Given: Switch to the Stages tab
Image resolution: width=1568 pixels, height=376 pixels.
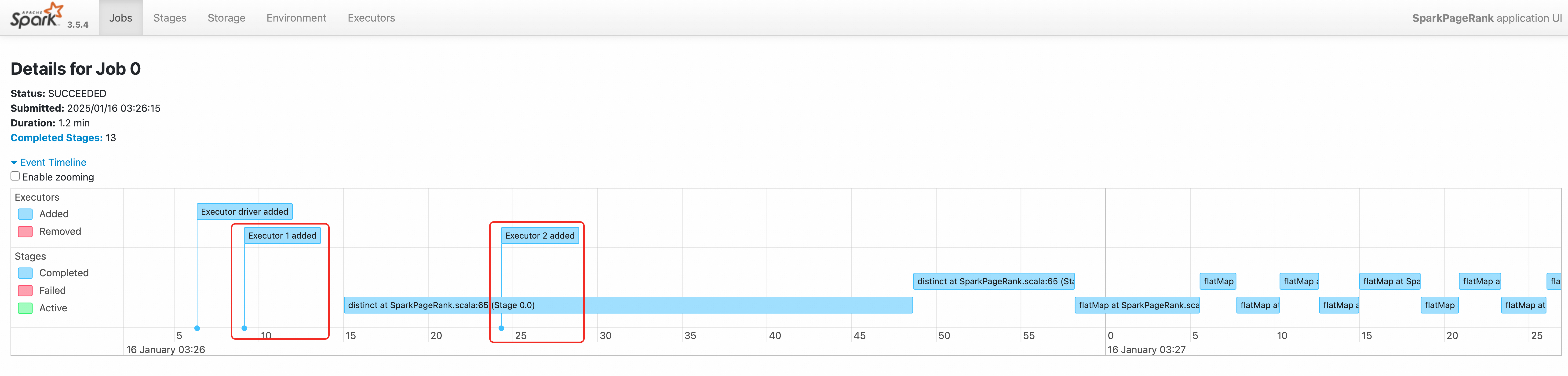Looking at the screenshot, I should tap(170, 18).
